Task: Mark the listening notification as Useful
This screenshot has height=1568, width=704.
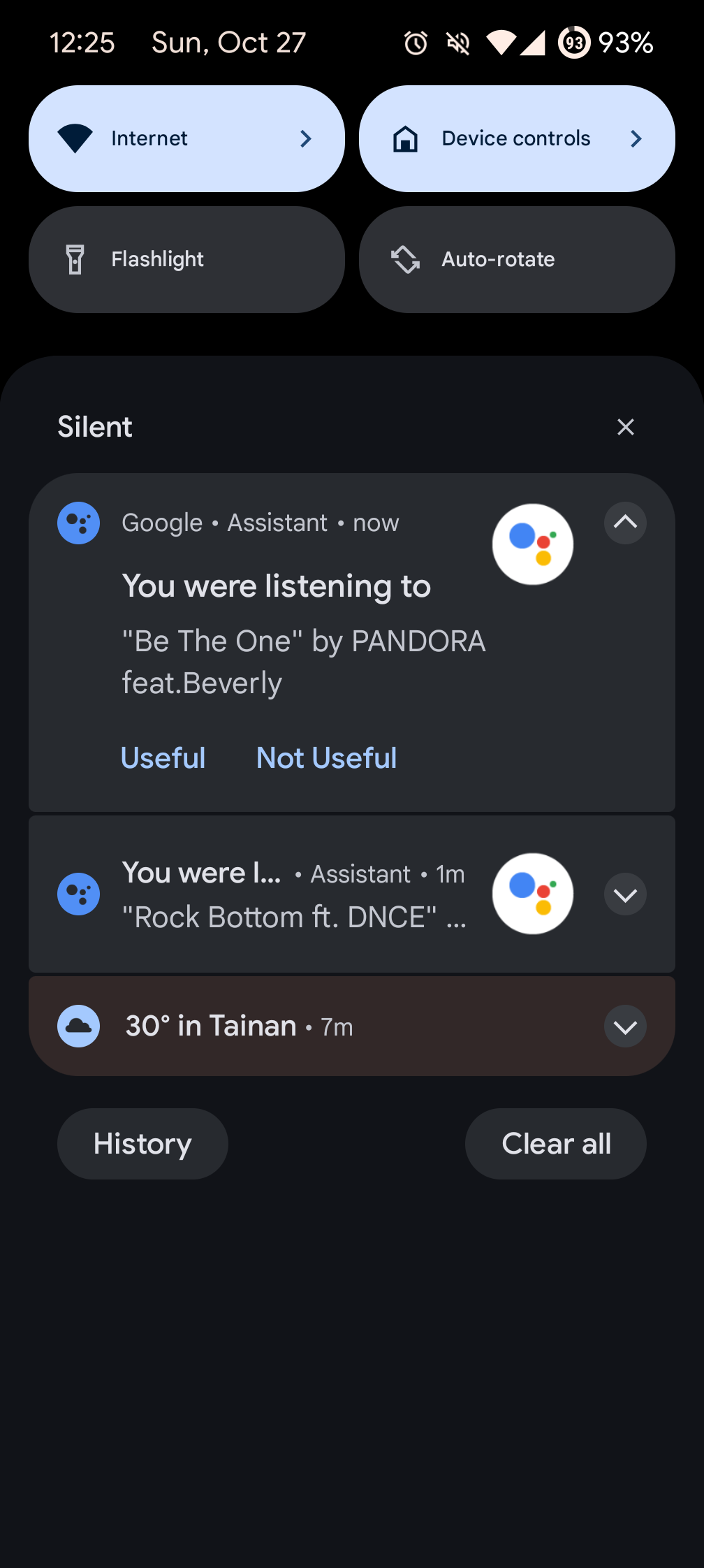Action: click(x=163, y=758)
